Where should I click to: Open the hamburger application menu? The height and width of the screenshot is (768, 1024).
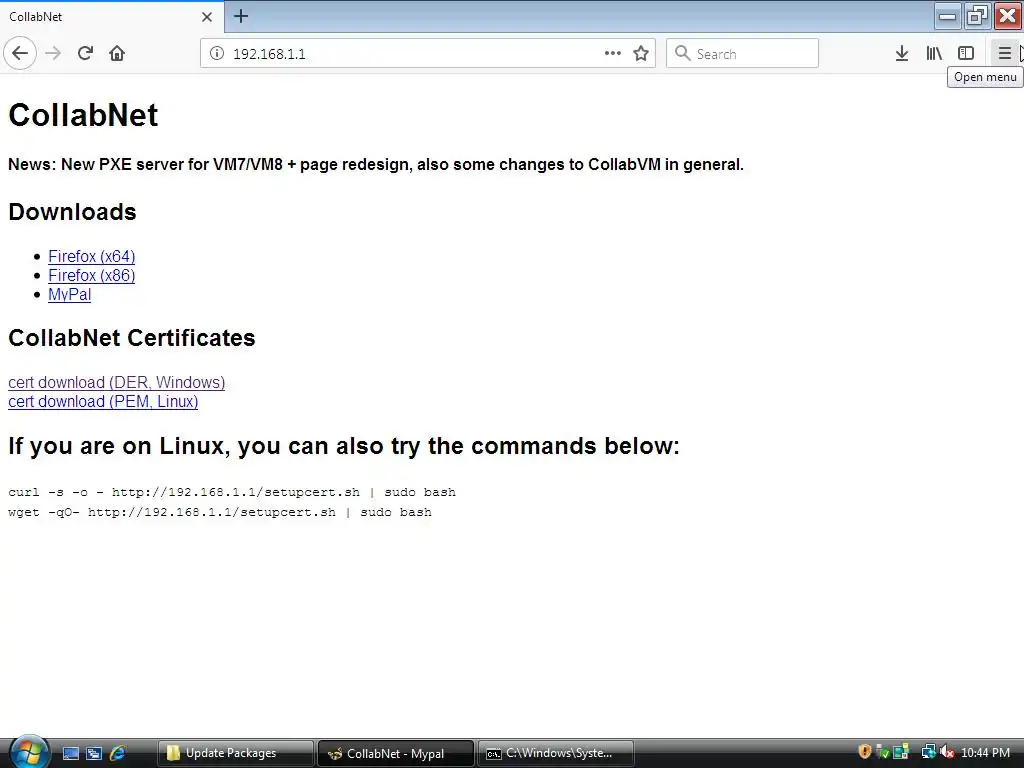pos(1004,54)
